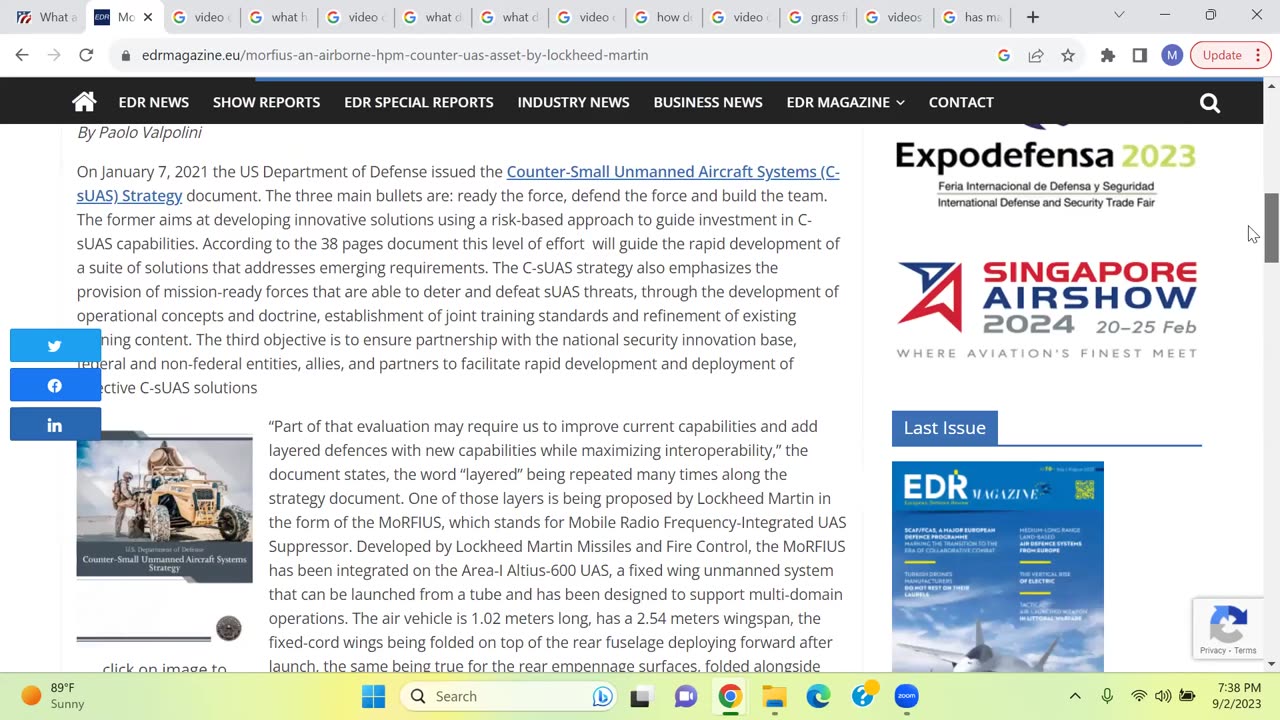The height and width of the screenshot is (720, 1280).
Task: Share article via Twitter button
Action: [x=55, y=346]
